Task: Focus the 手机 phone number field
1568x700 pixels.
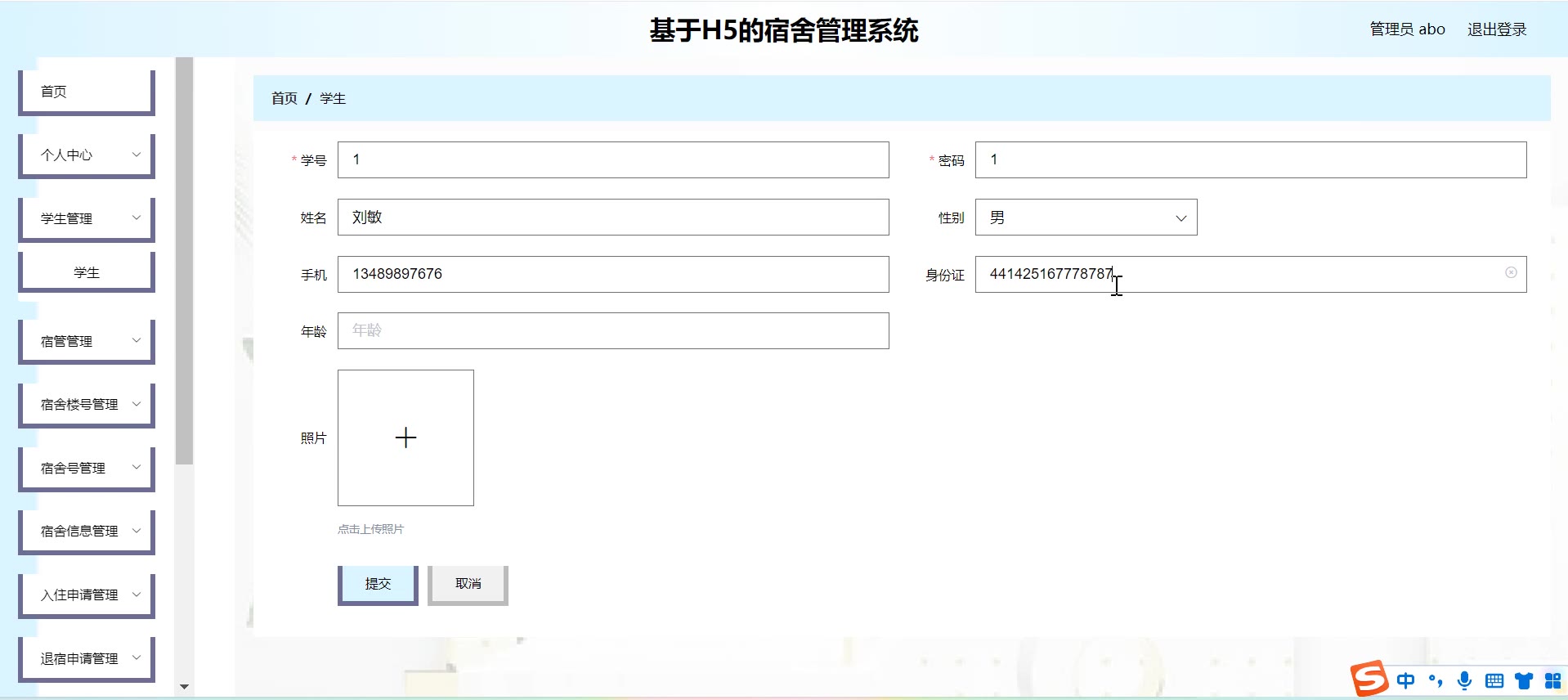Action: click(x=613, y=274)
